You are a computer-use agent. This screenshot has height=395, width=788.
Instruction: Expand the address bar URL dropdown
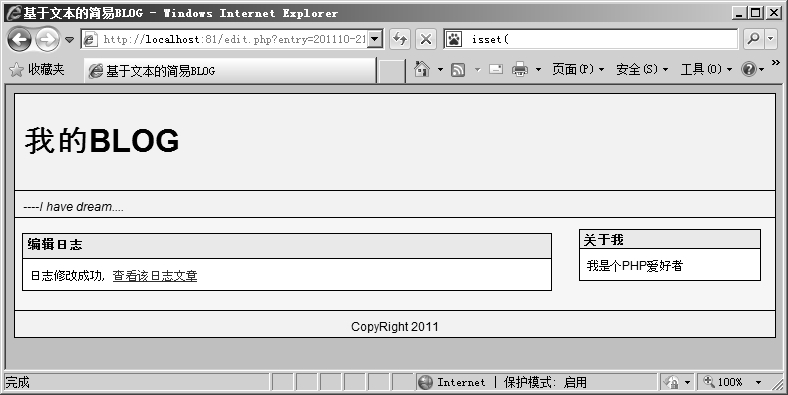tap(374, 39)
